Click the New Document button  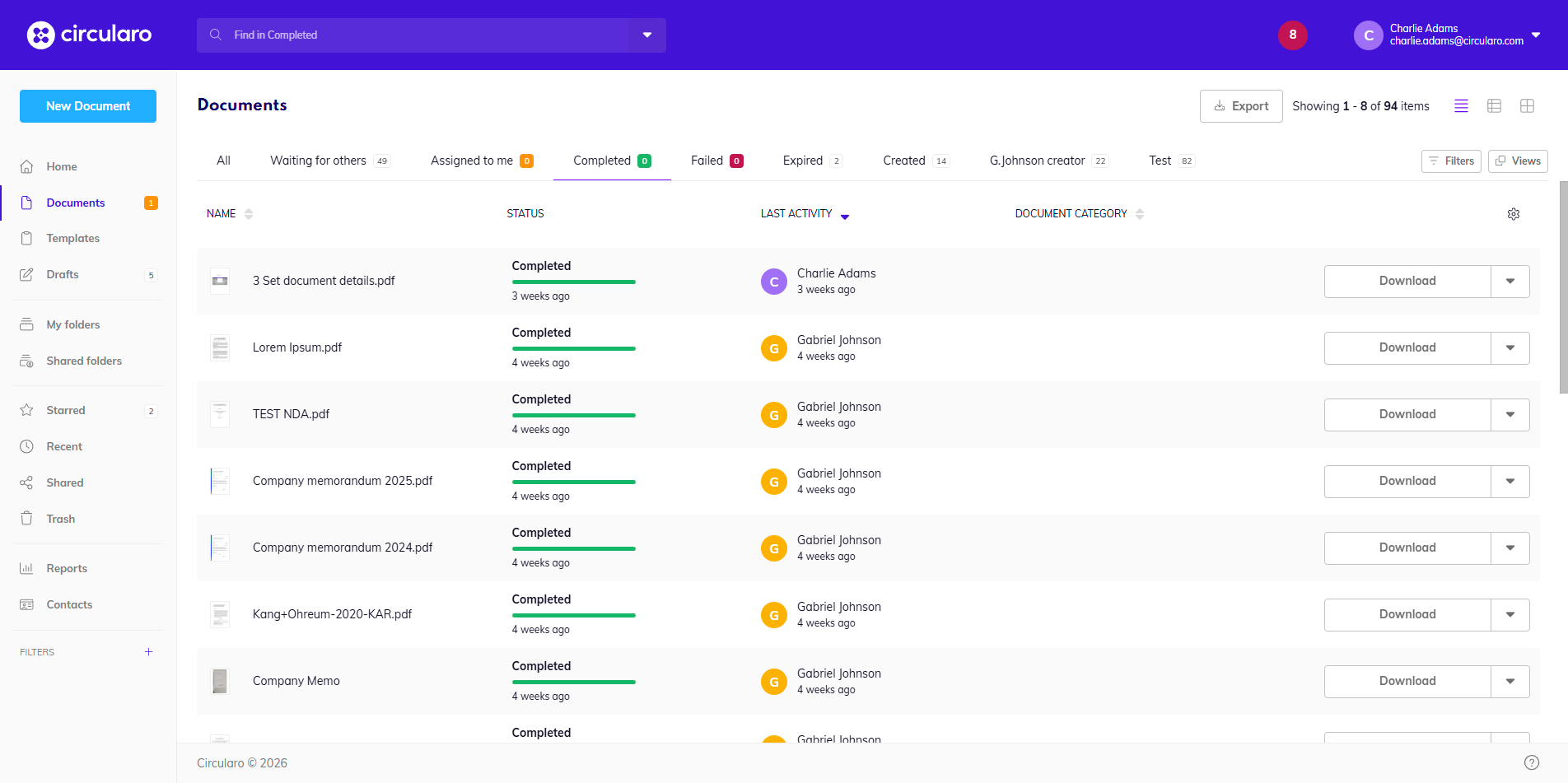[88, 106]
